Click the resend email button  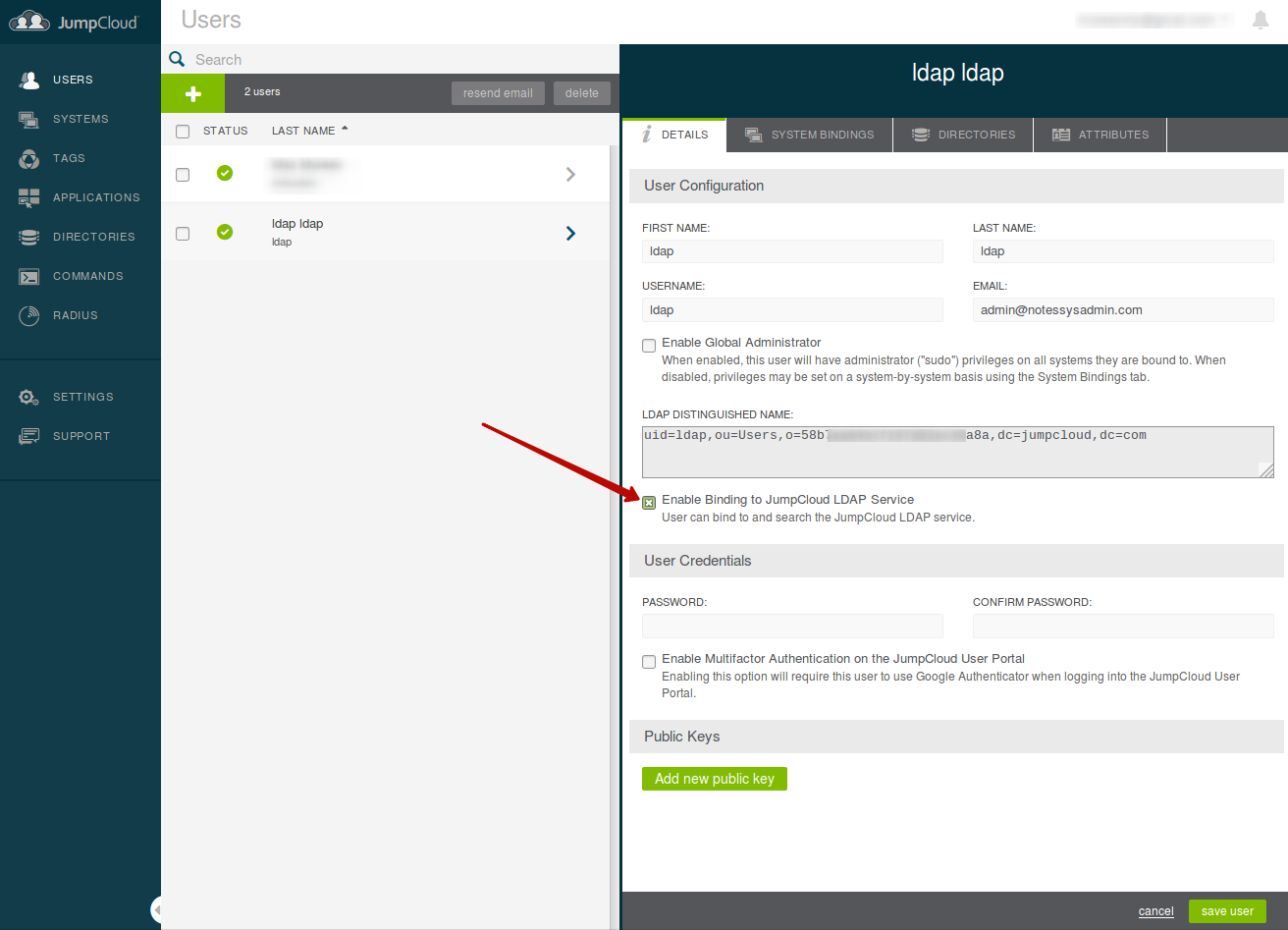click(x=498, y=93)
